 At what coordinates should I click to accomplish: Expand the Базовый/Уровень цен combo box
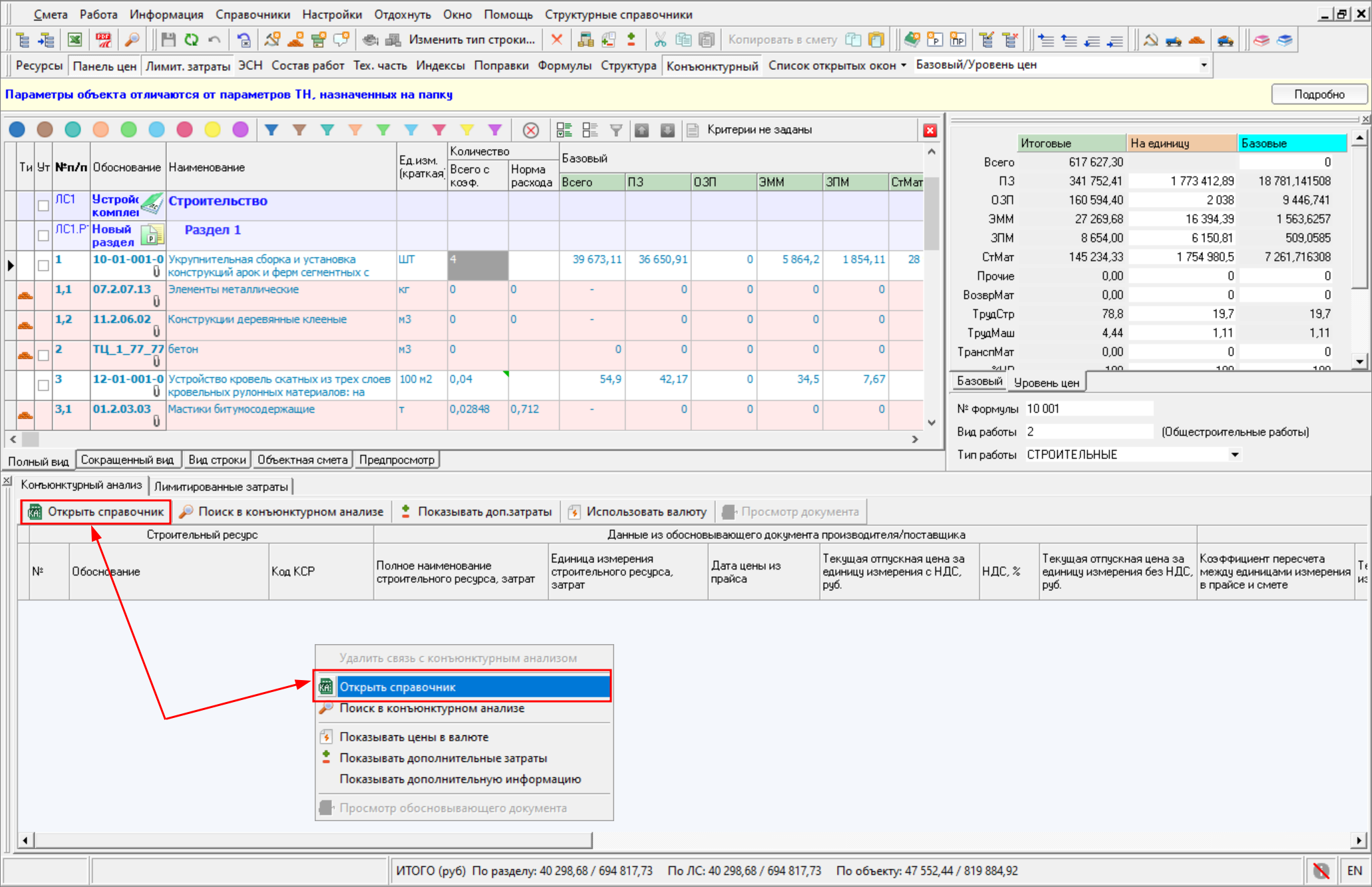[x=1203, y=65]
